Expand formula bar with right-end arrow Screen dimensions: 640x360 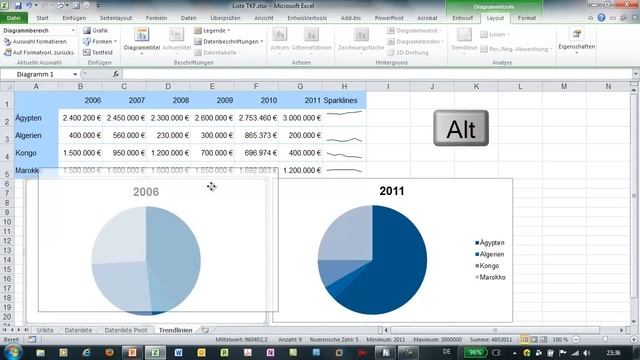[x=636, y=74]
